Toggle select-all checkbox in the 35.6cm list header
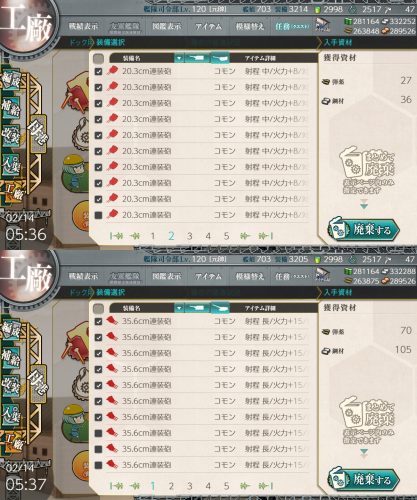This screenshot has width=417, height=500. coord(98,309)
